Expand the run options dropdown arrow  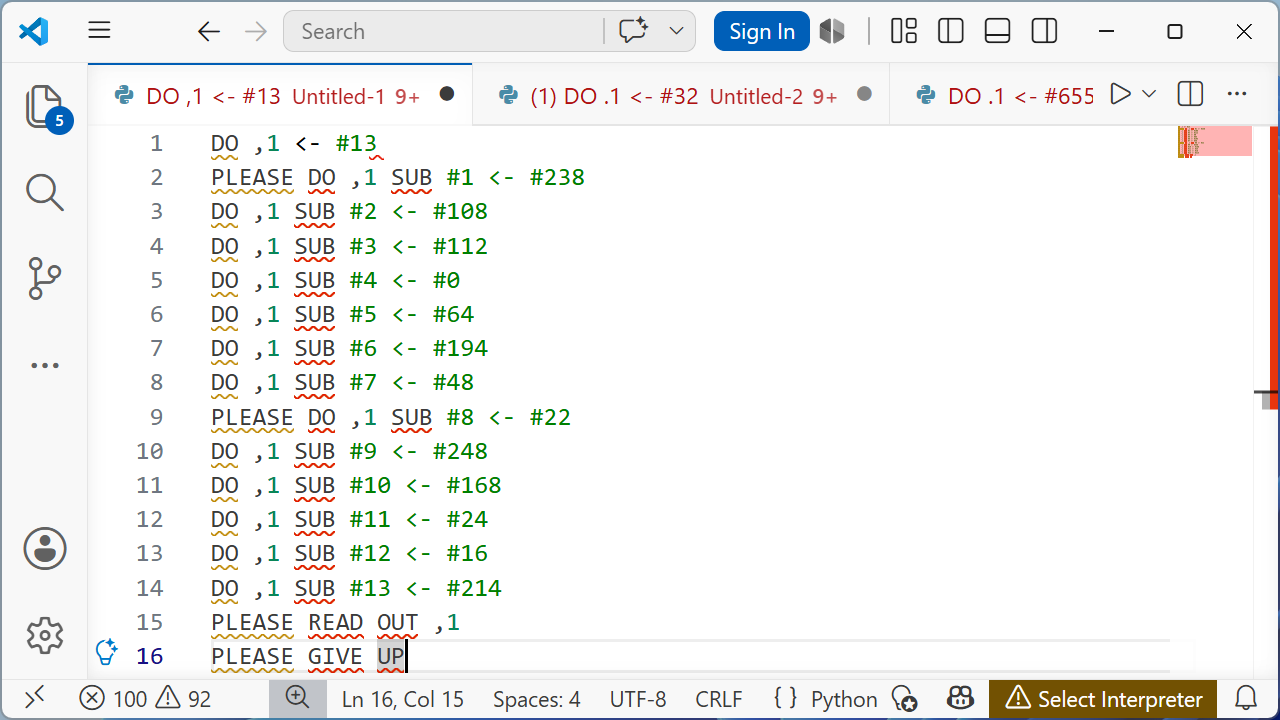click(1149, 94)
